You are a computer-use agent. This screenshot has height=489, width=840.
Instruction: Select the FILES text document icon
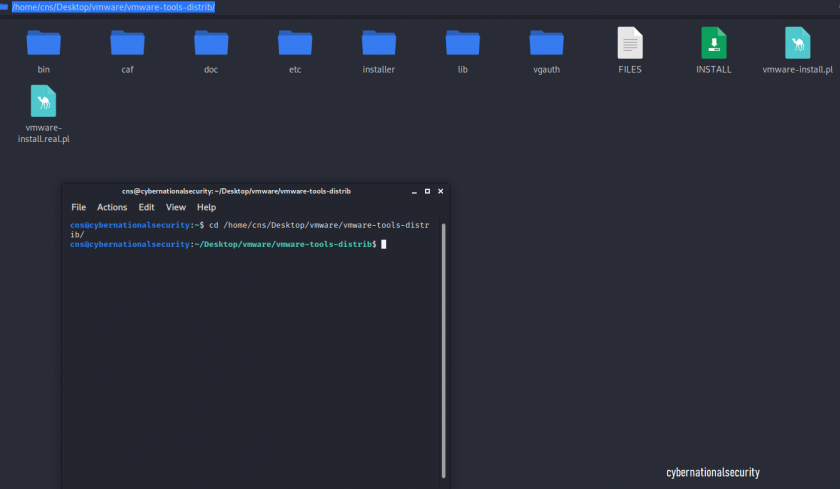630,43
